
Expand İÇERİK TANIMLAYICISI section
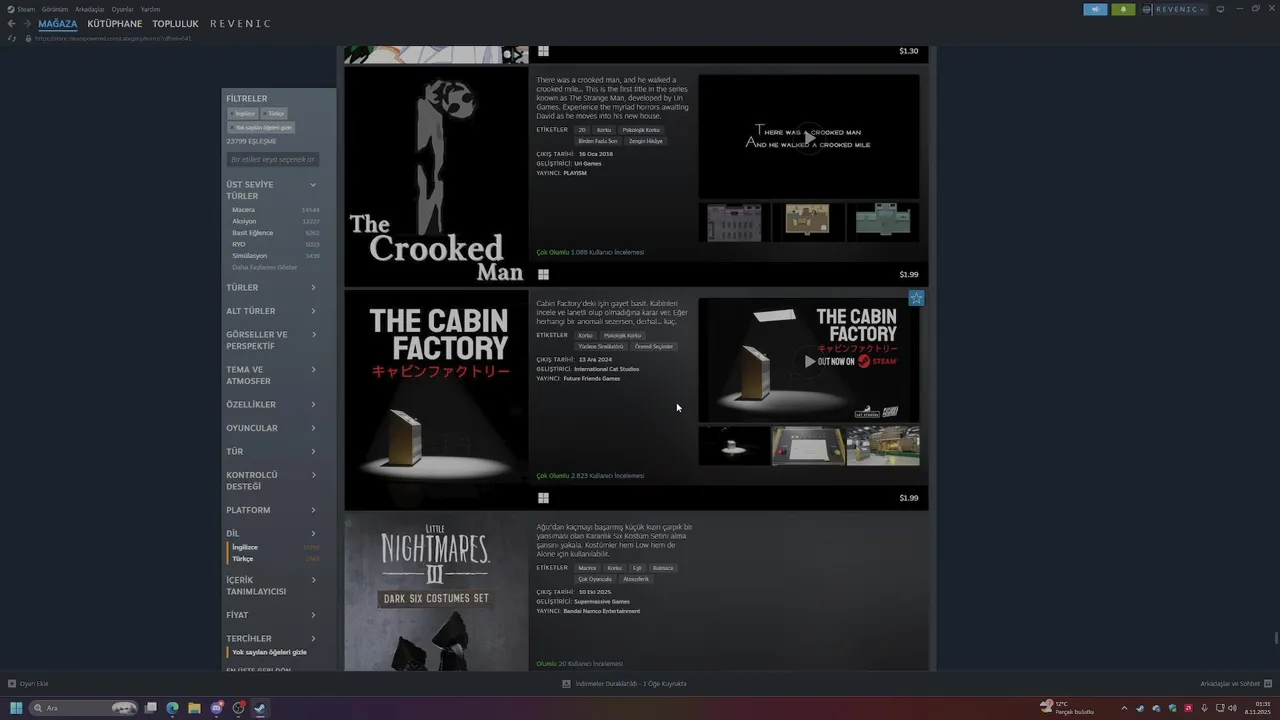click(271, 585)
